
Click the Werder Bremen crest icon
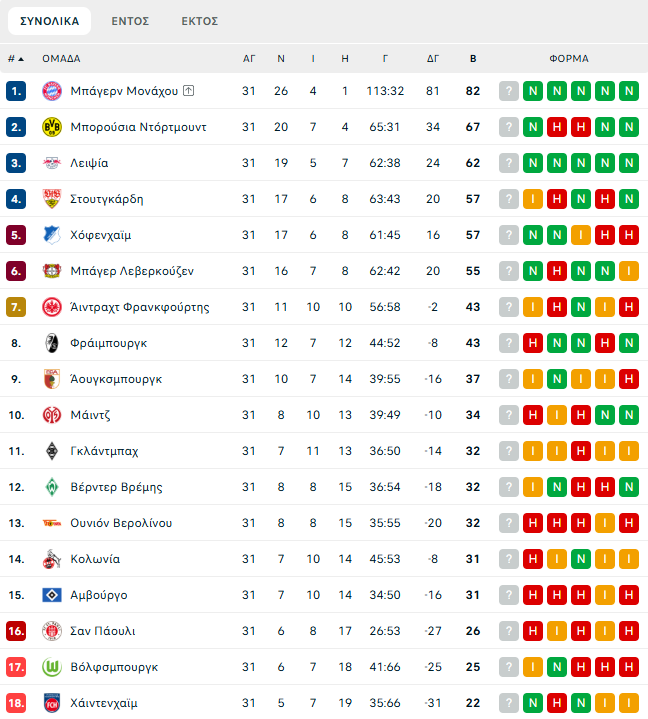pos(52,487)
